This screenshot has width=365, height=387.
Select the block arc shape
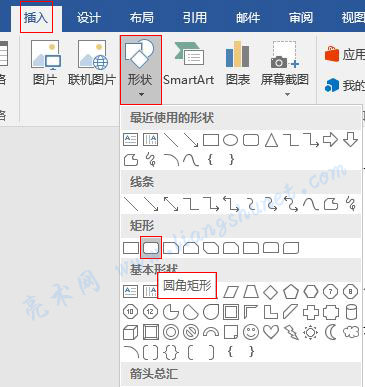tap(211, 332)
